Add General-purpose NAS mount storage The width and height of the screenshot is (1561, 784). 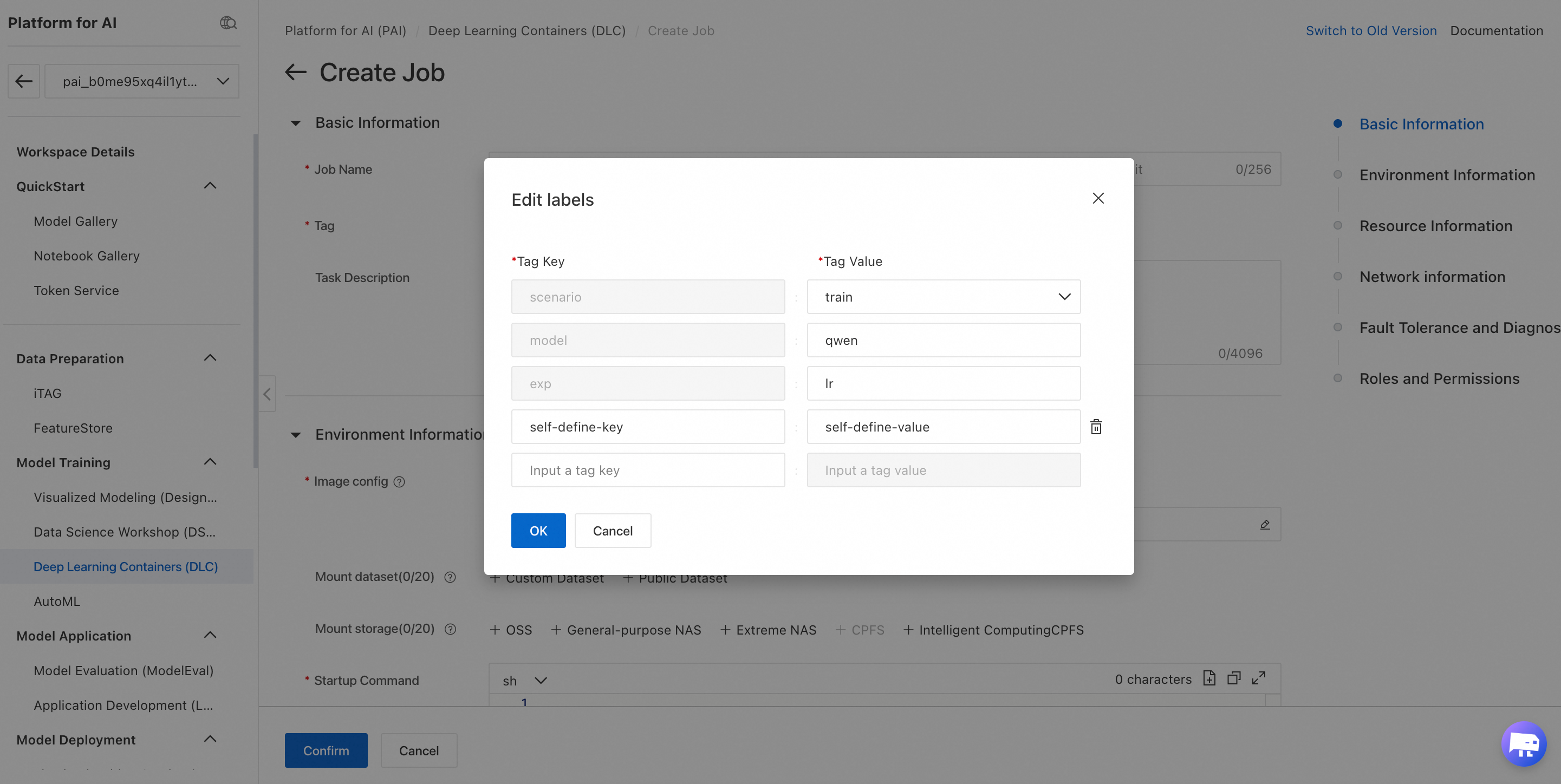626,630
